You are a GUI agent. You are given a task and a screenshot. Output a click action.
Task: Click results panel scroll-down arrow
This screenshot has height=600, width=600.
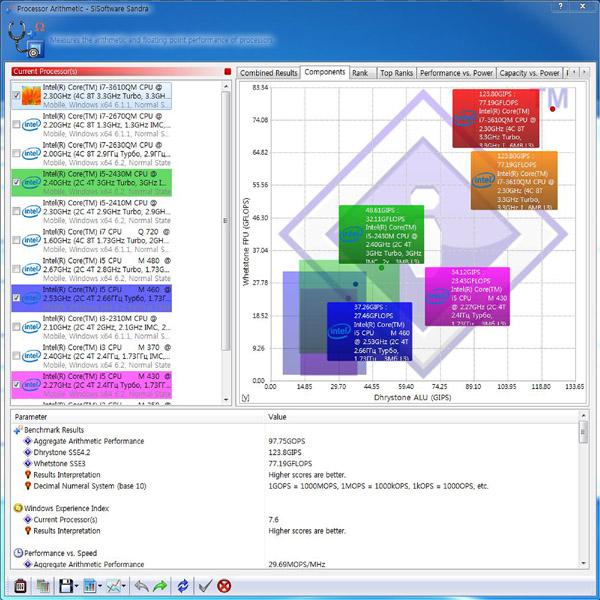(583, 563)
